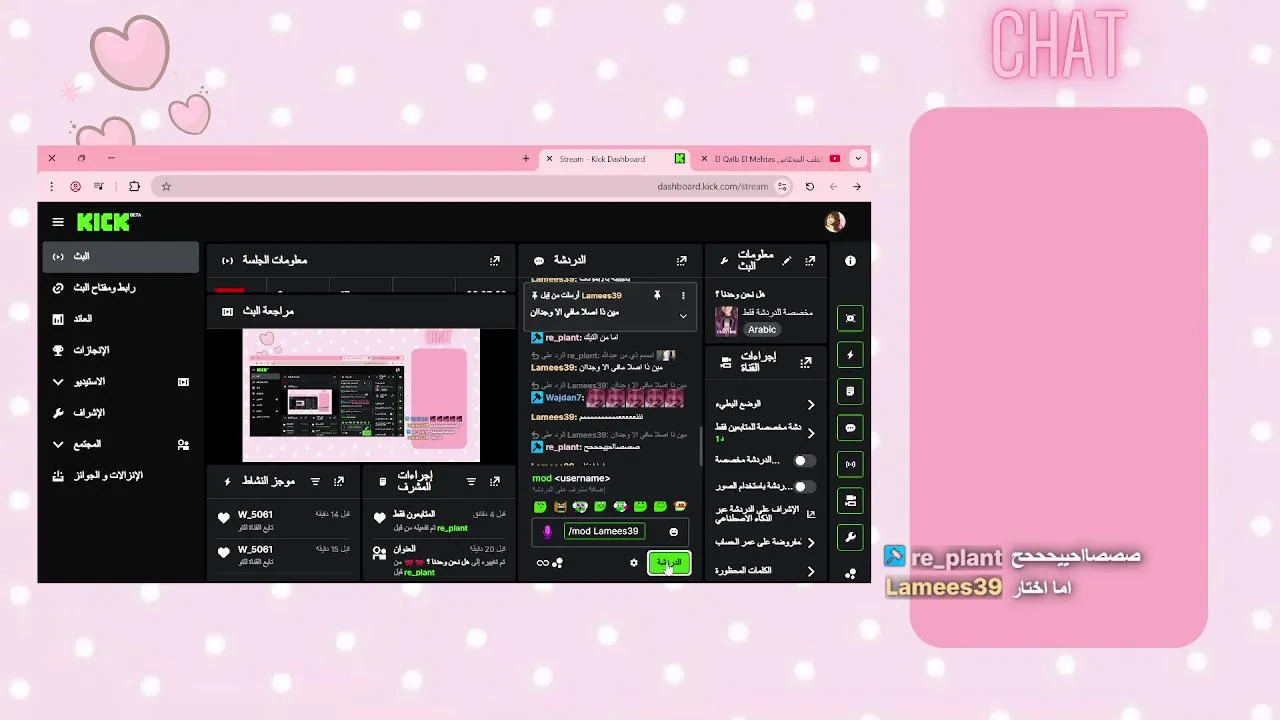This screenshot has height=720, width=1280.
Task: Click the channel actions icon in right toolbar
Action: coord(850,501)
